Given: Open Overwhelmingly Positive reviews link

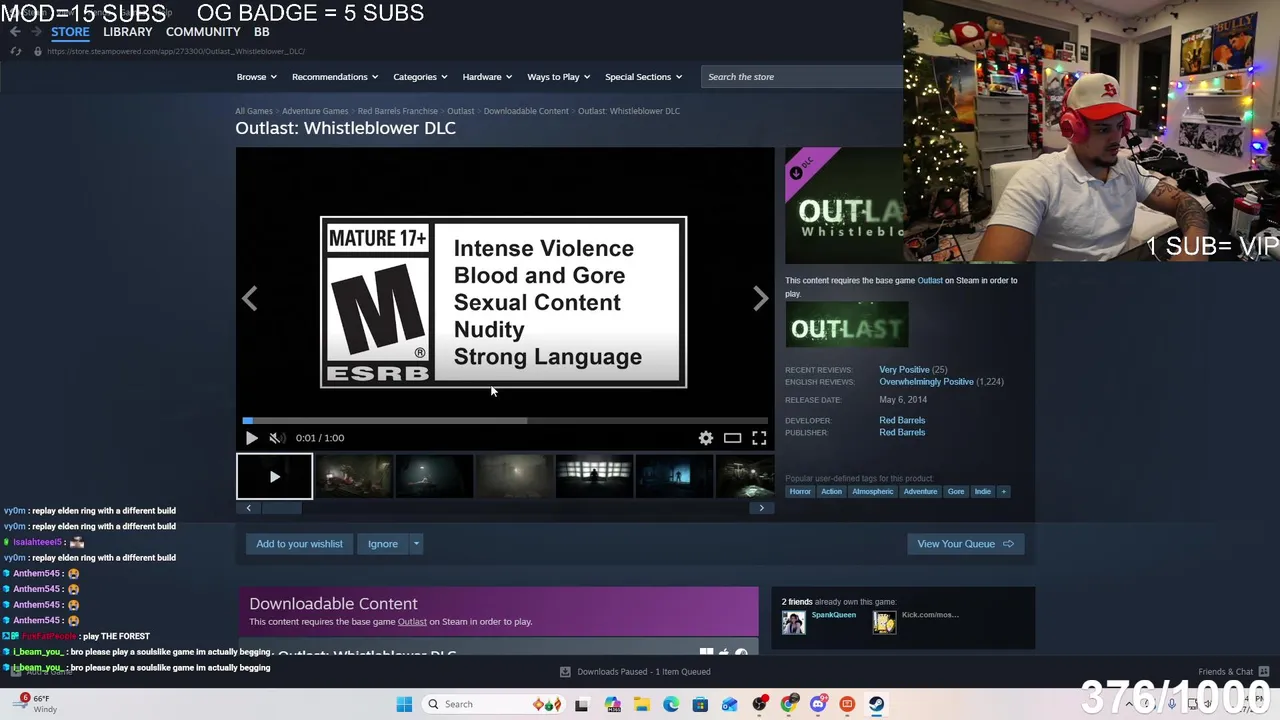Looking at the screenshot, I should tap(926, 382).
